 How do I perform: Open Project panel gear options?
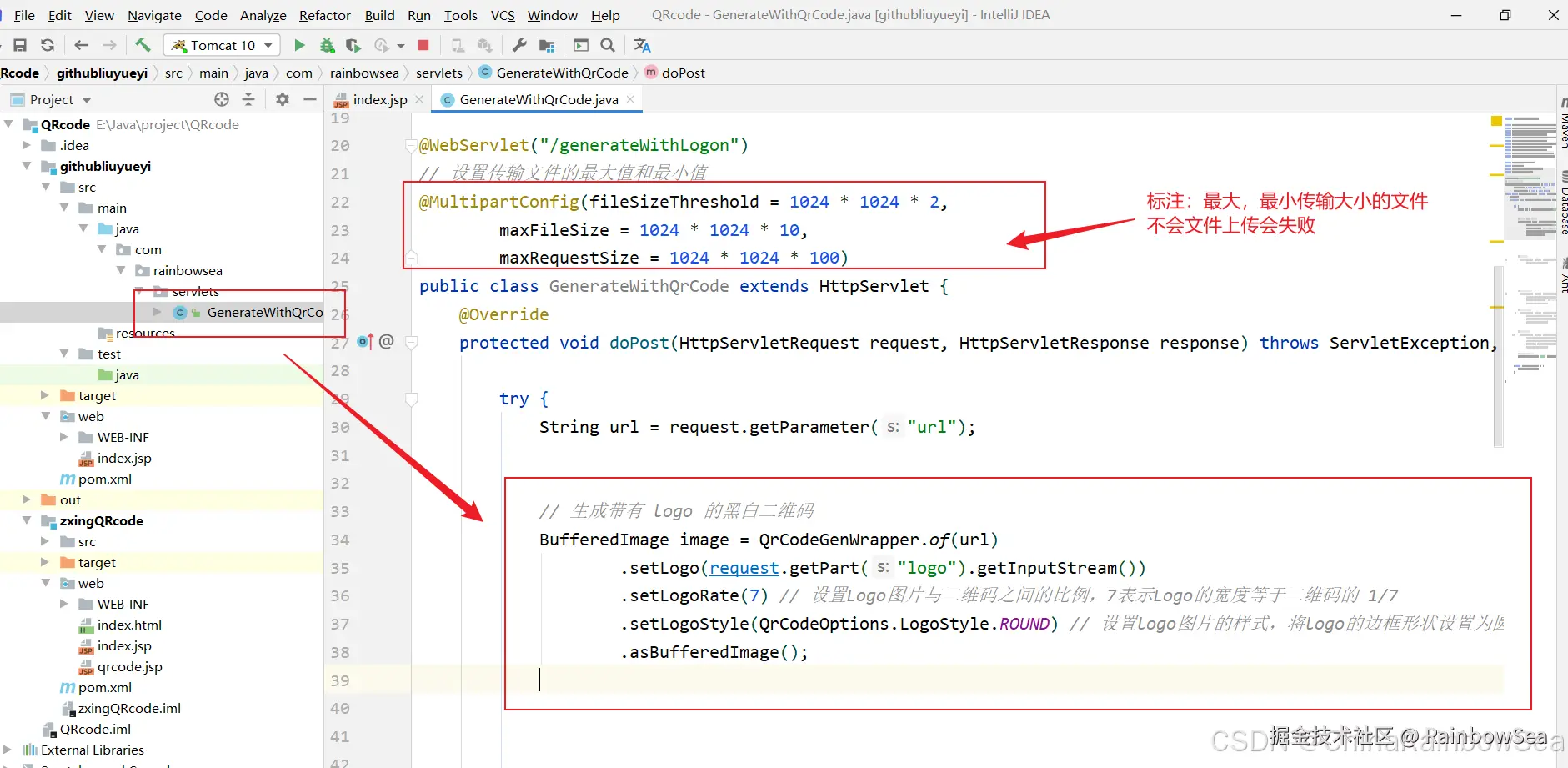click(x=283, y=99)
